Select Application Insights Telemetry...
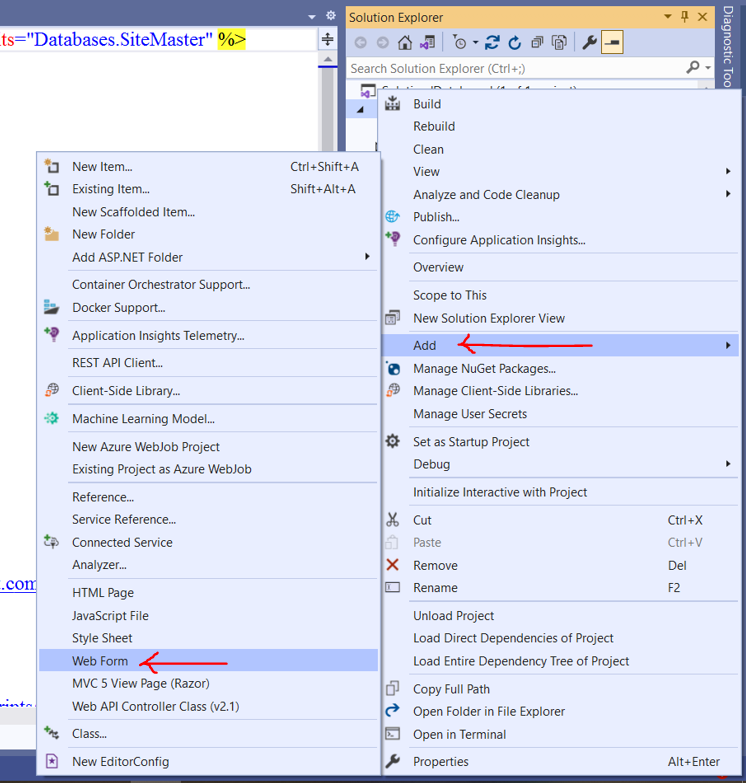 208,335
